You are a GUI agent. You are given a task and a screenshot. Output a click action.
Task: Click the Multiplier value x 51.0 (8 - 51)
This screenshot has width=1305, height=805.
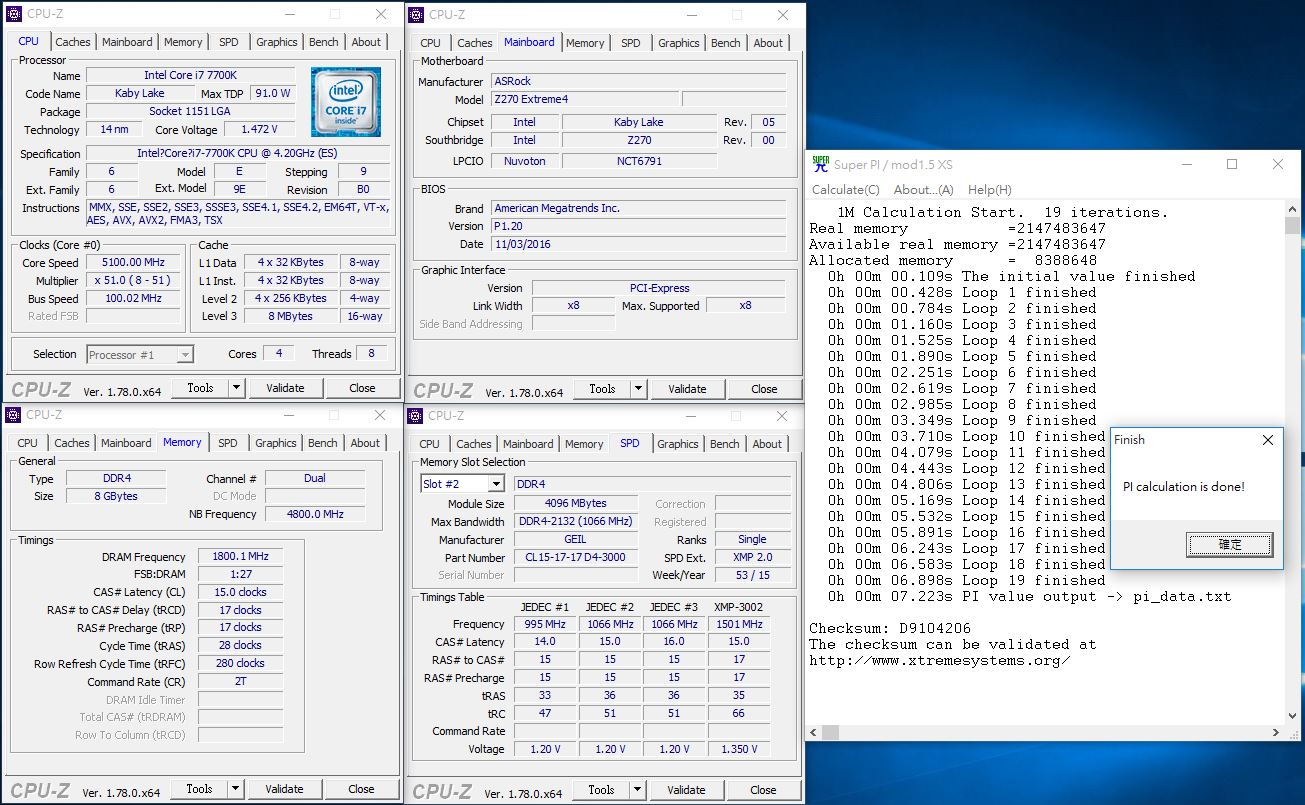click(135, 281)
